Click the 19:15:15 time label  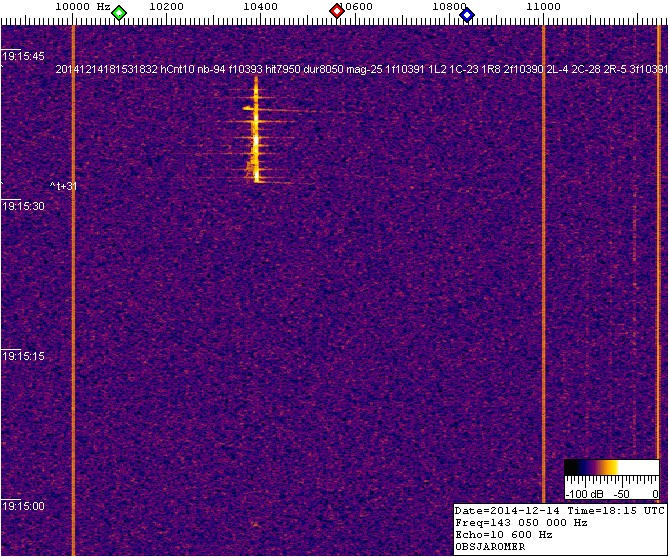click(x=24, y=356)
